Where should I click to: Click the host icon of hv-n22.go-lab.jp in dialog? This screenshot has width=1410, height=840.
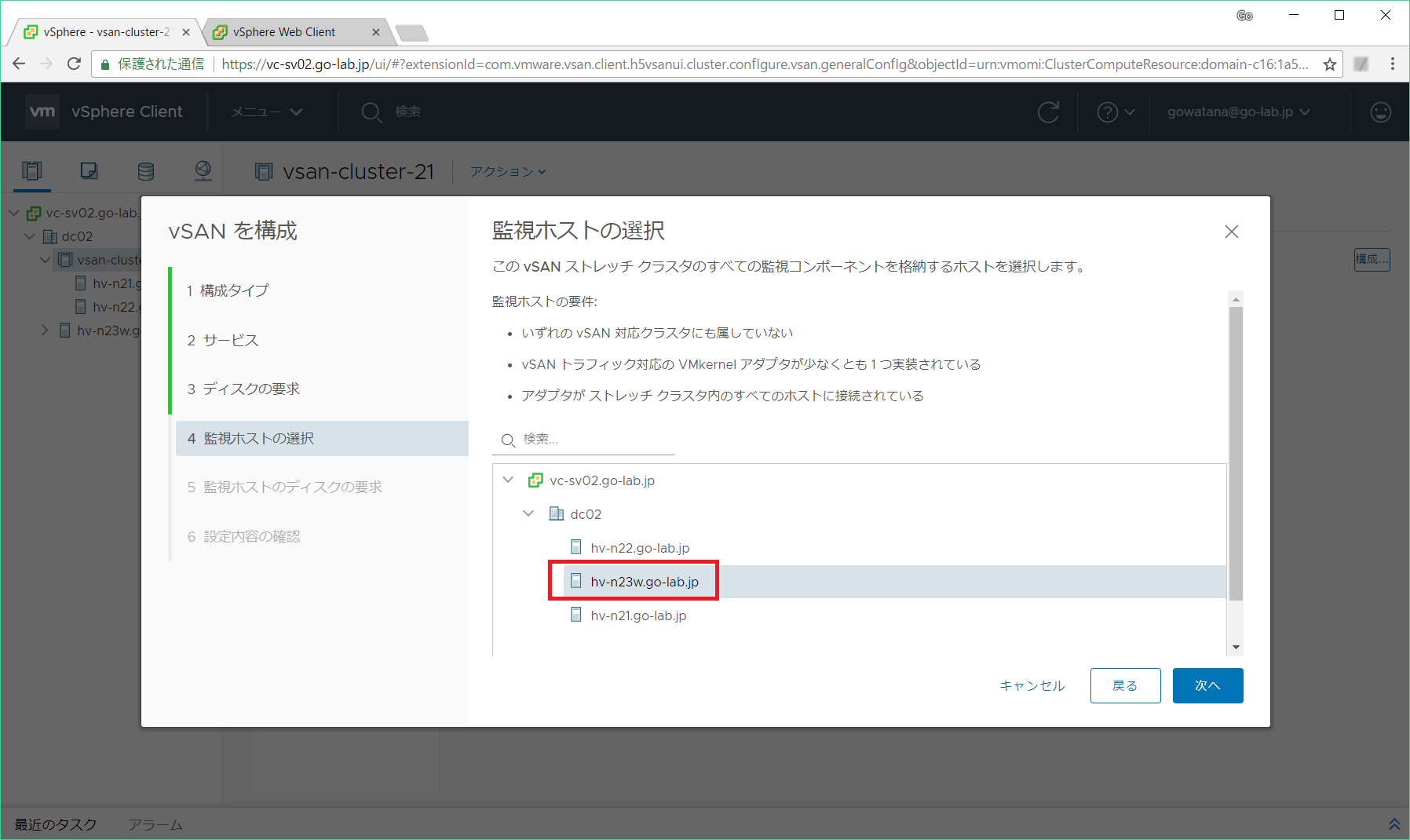coord(576,547)
